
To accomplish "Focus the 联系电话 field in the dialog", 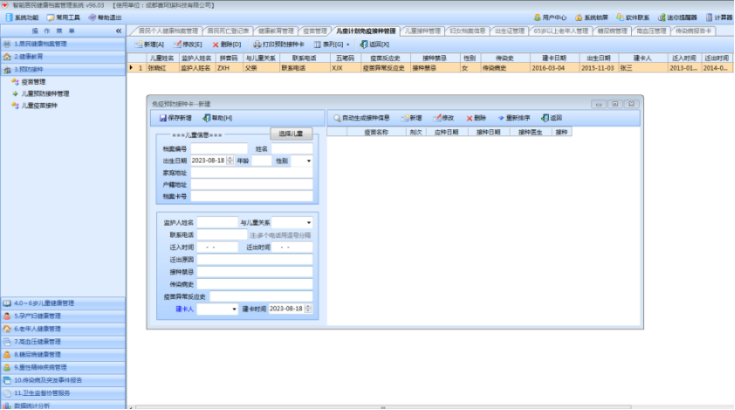I will [222, 235].
